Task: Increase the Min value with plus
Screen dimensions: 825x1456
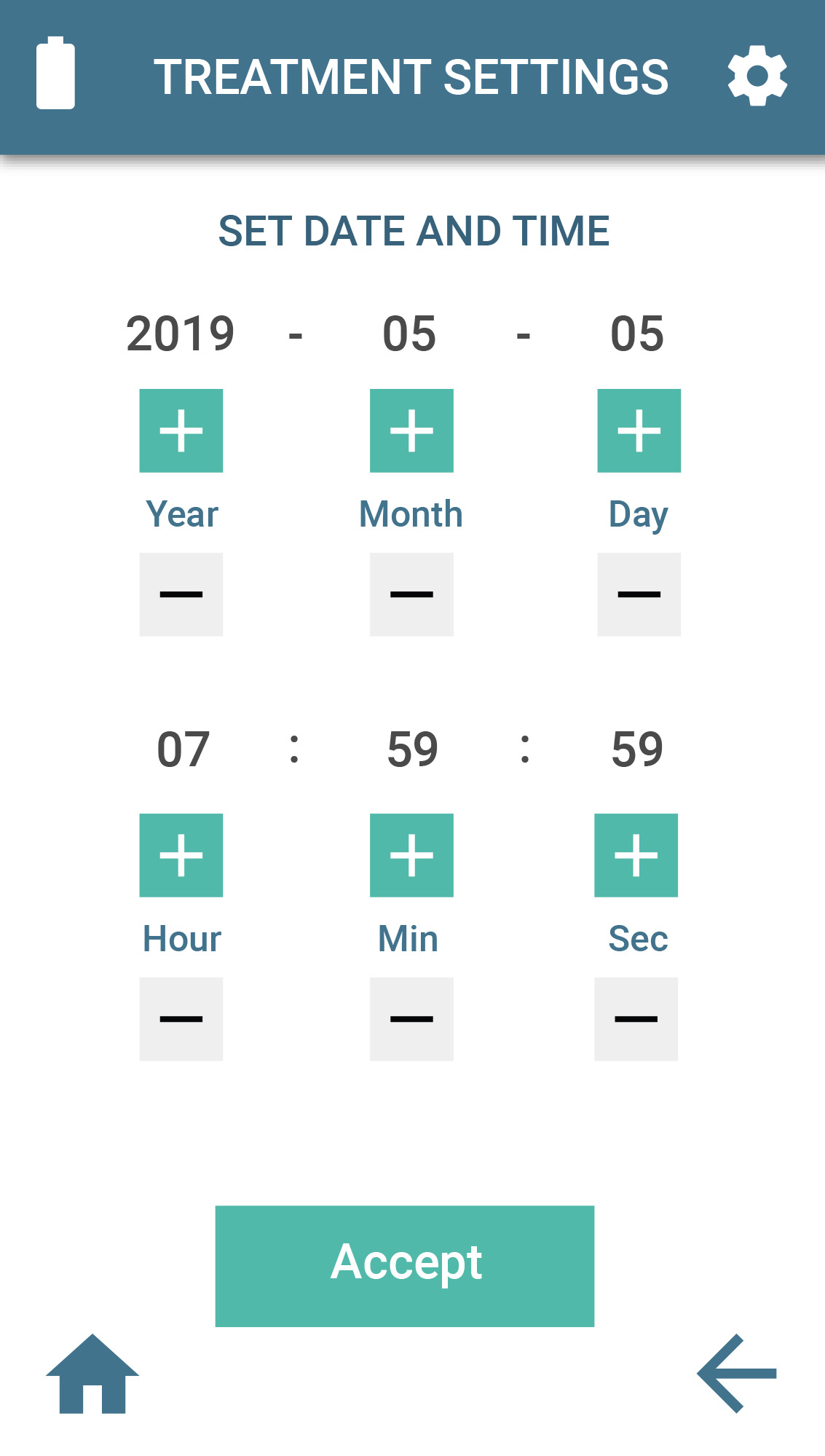Action: coord(411,855)
